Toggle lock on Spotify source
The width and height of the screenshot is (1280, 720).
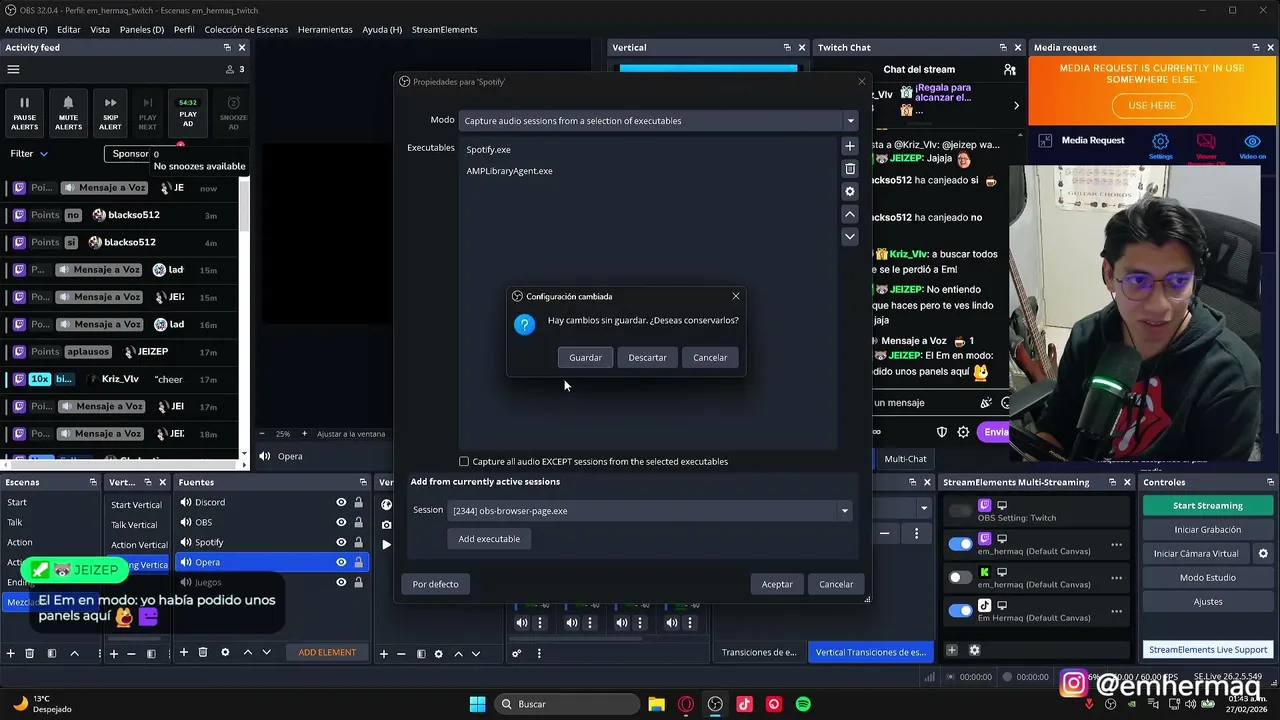point(358,542)
